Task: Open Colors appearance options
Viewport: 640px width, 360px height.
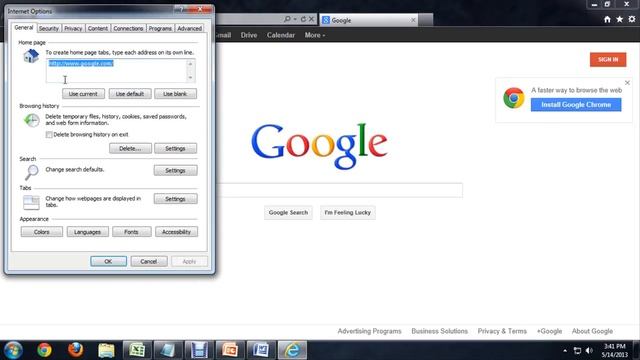Action: point(42,232)
